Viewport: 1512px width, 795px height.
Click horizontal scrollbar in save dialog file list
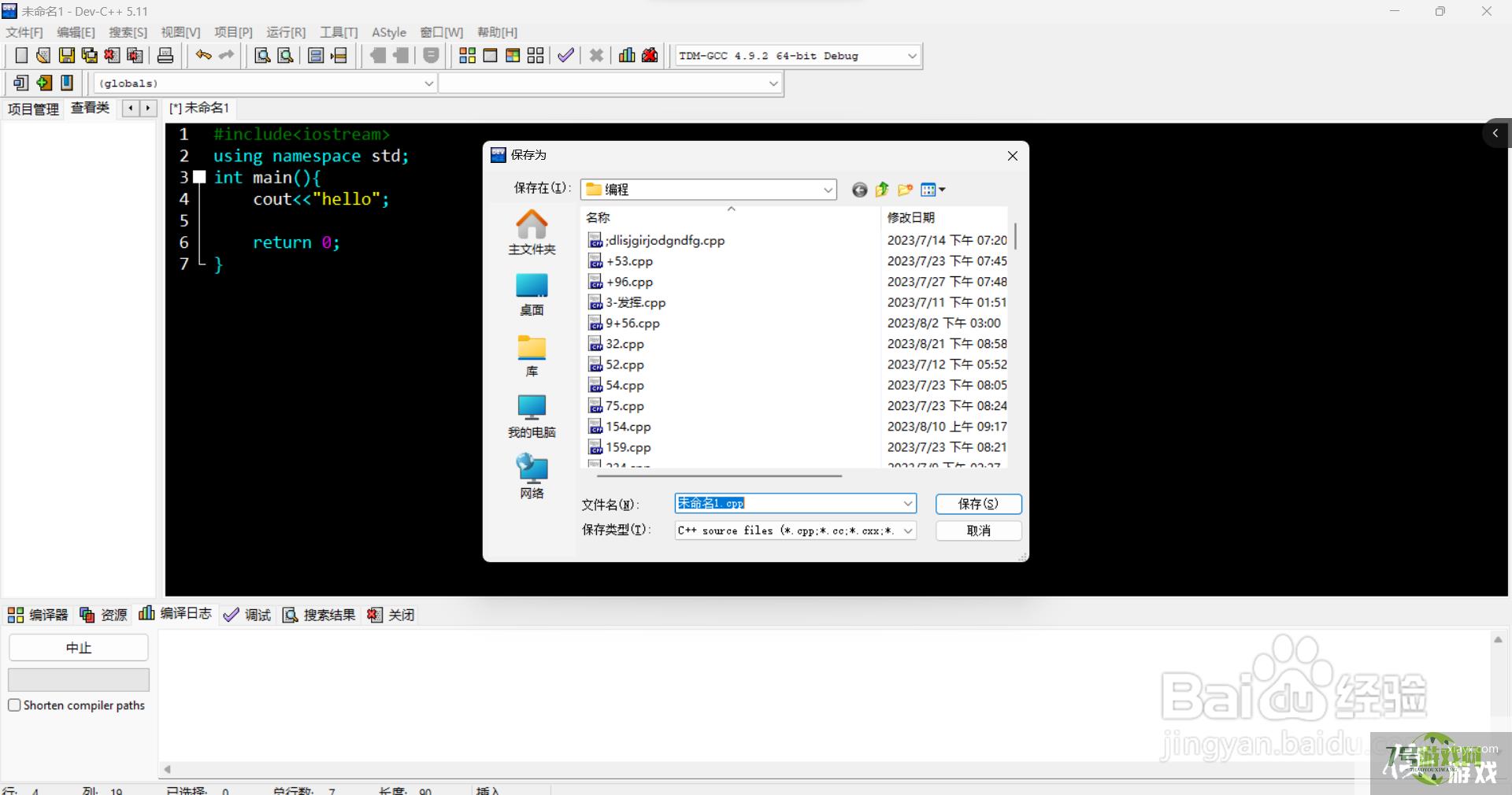point(719,475)
